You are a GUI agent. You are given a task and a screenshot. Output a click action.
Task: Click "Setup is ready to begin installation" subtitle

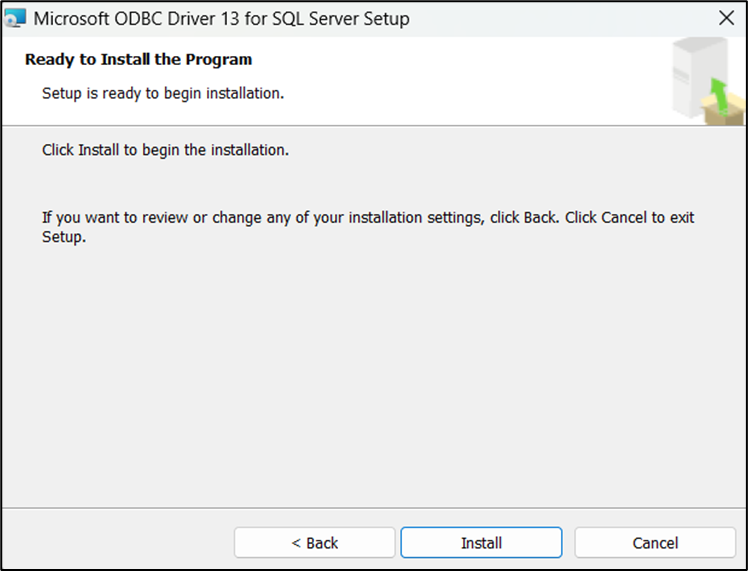click(163, 93)
